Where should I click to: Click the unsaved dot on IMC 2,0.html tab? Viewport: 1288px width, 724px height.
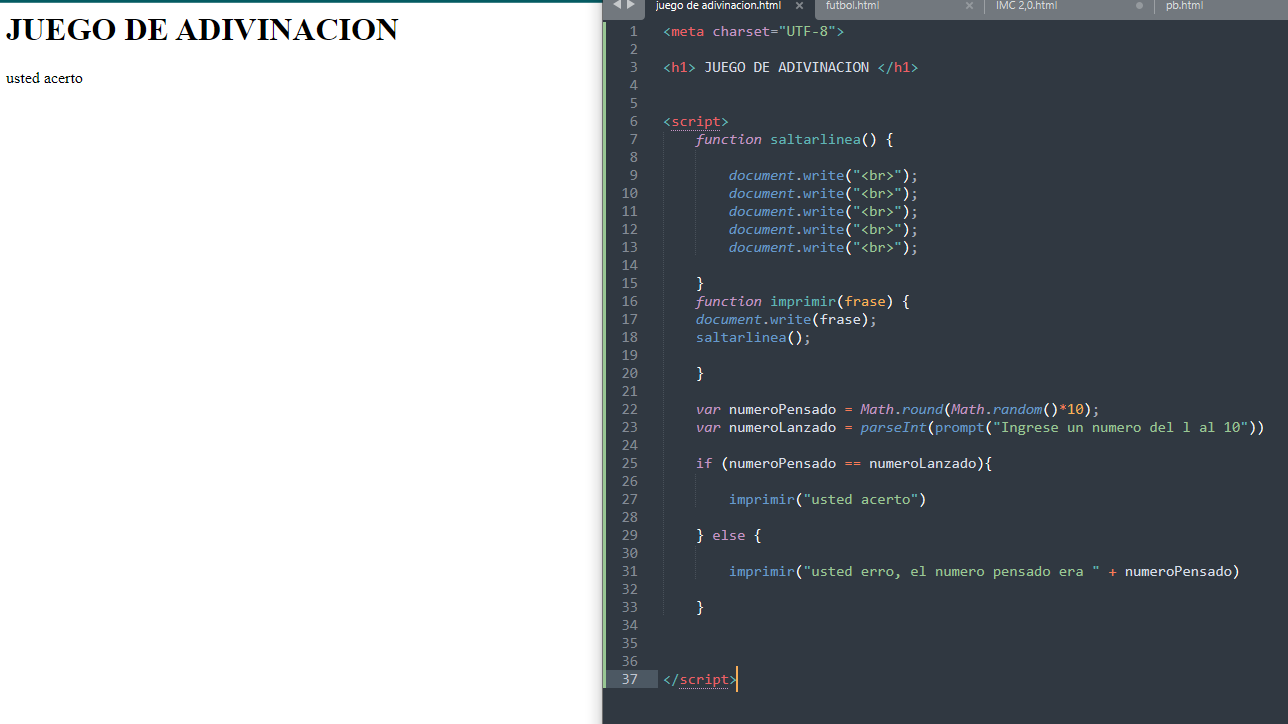pos(1139,6)
